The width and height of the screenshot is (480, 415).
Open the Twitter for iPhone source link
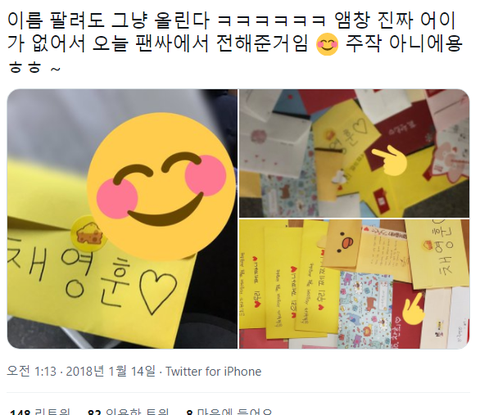(213, 371)
